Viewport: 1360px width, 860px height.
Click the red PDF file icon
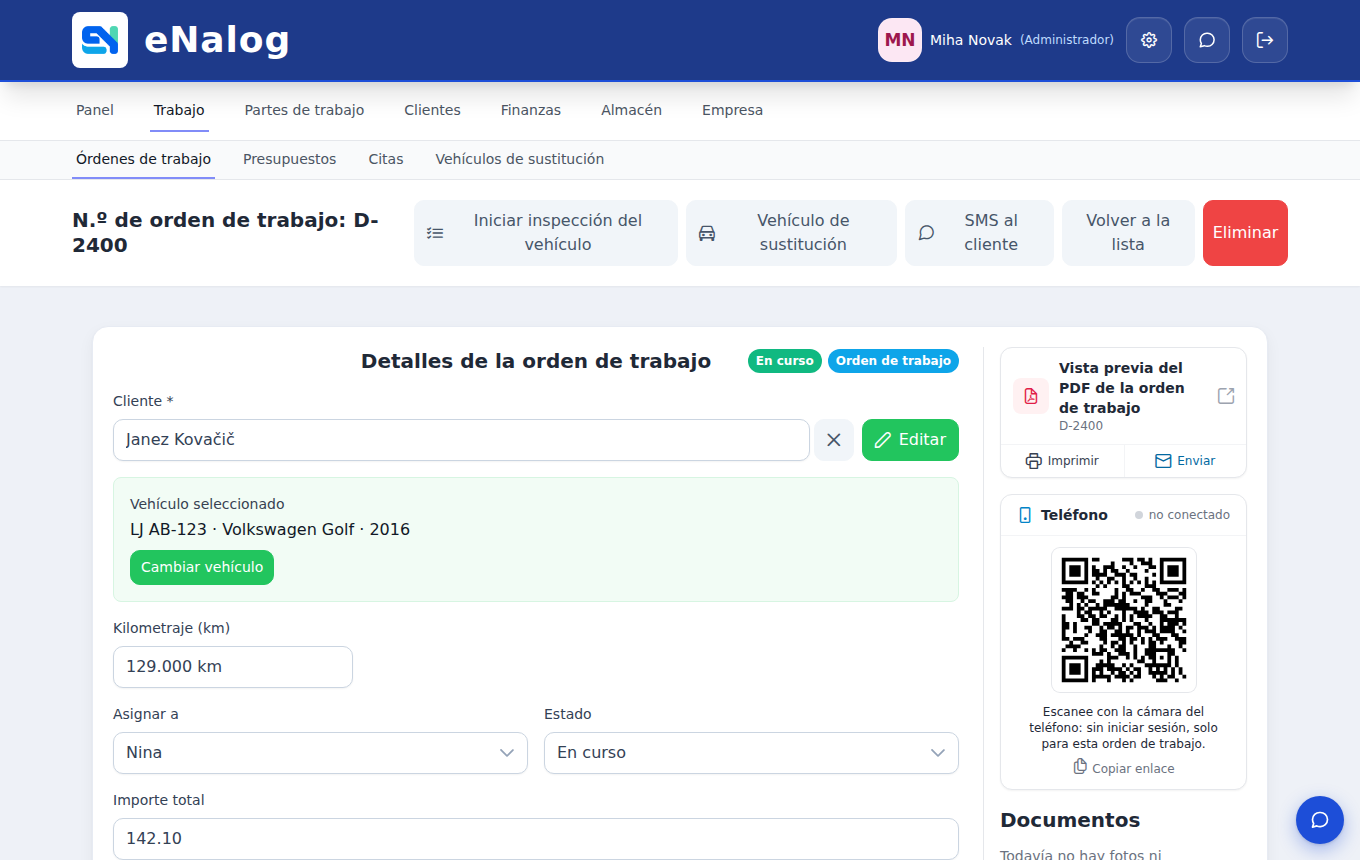click(1031, 396)
